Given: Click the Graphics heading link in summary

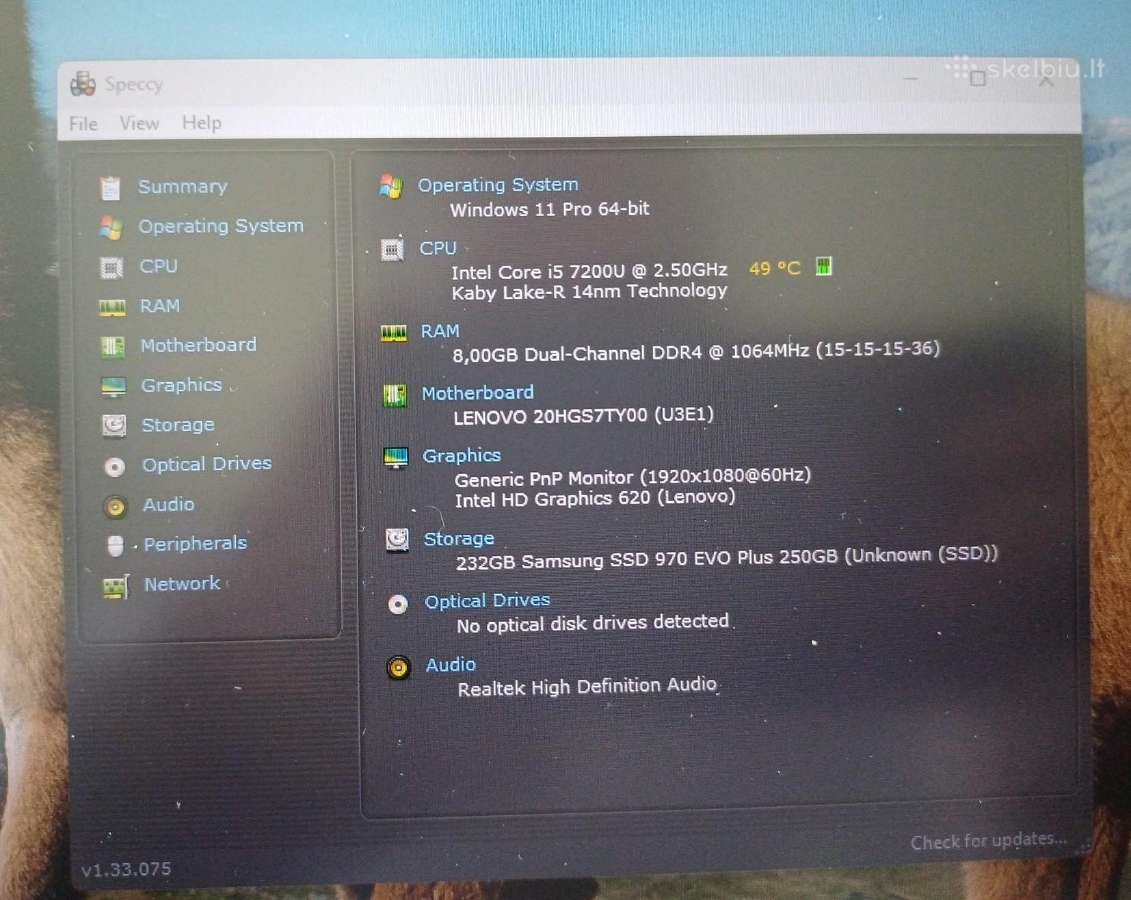Looking at the screenshot, I should [x=462, y=456].
